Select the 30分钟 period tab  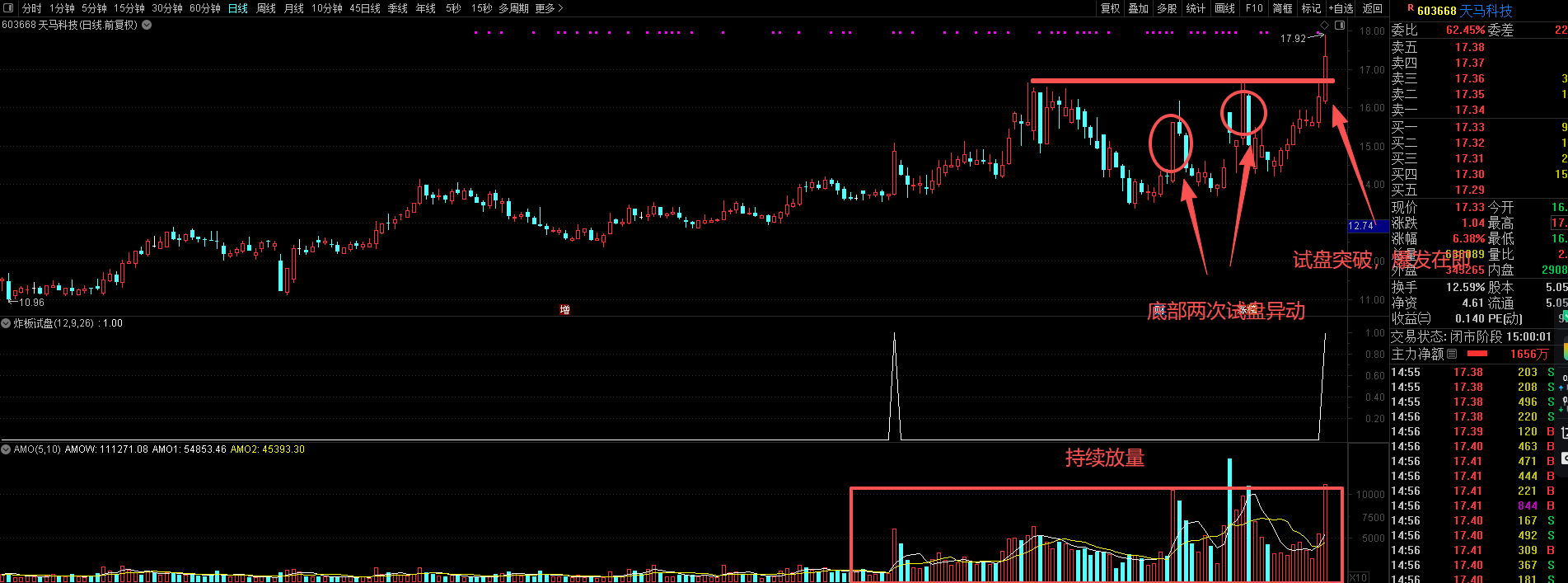167,8
